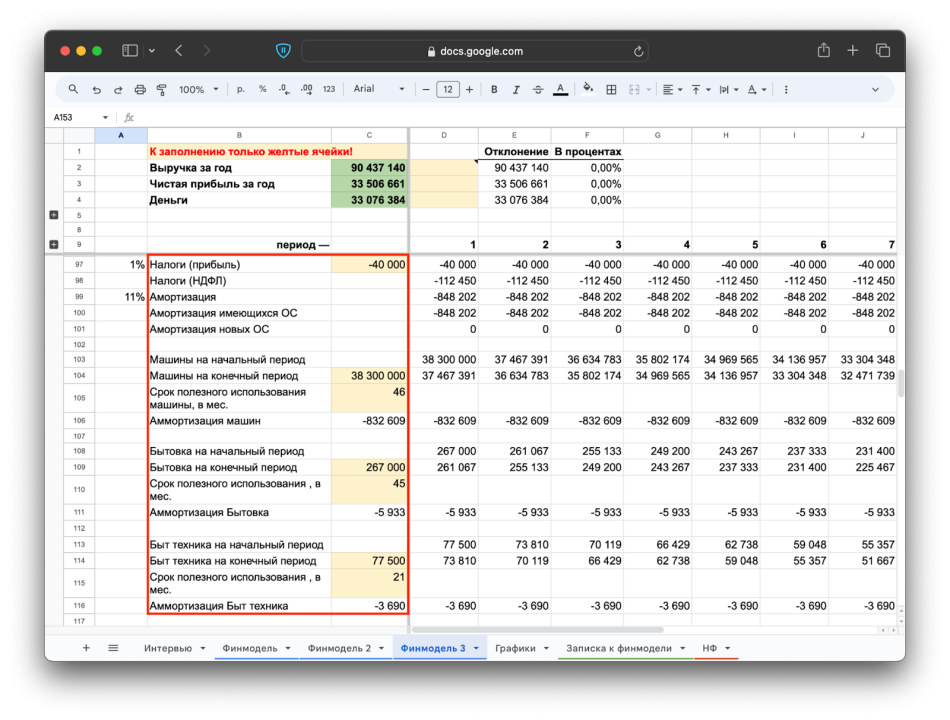Open the 100% zoom dropdown
Image resolution: width=950 pixels, height=720 pixels.
point(199,90)
